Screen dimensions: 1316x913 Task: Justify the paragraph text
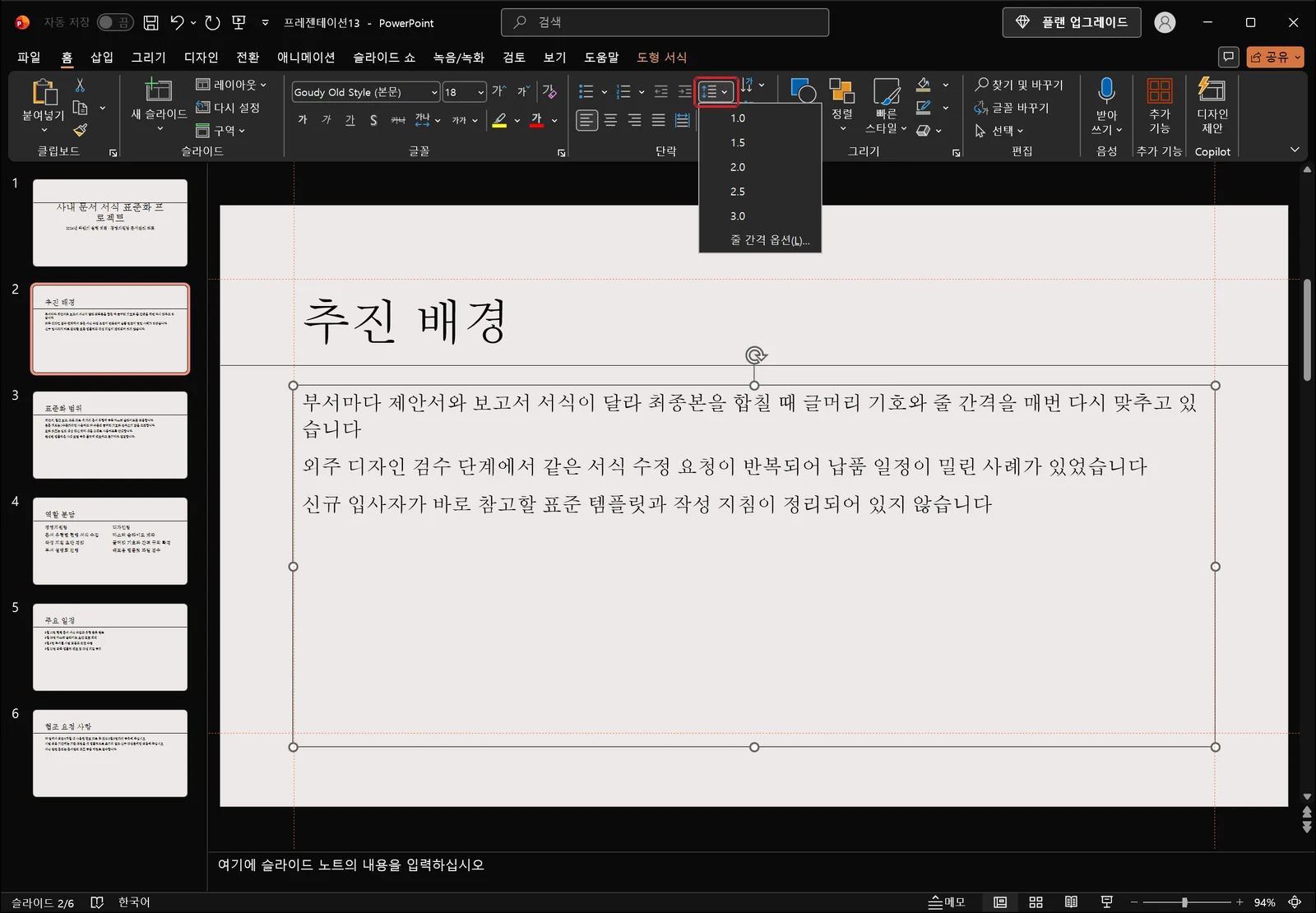(x=658, y=120)
